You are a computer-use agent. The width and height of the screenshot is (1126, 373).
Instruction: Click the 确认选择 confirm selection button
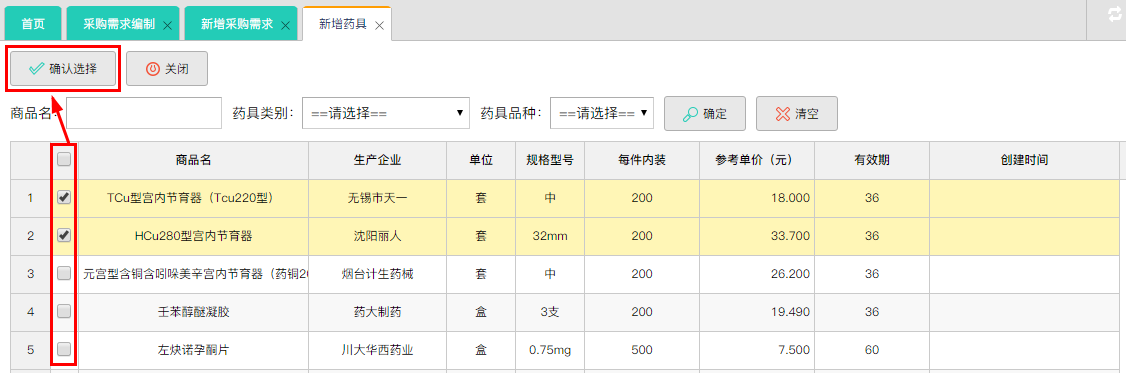(x=63, y=69)
